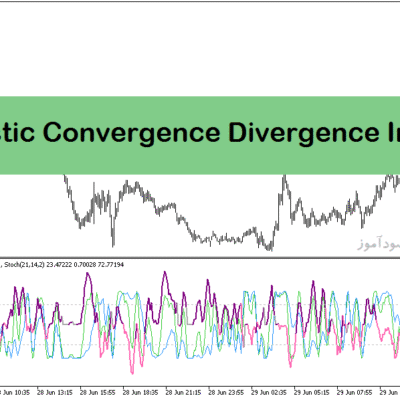Viewport: 400px width, 400px height.
Task: Click the 29 Jun 07:55 time label
Action: tap(354, 392)
